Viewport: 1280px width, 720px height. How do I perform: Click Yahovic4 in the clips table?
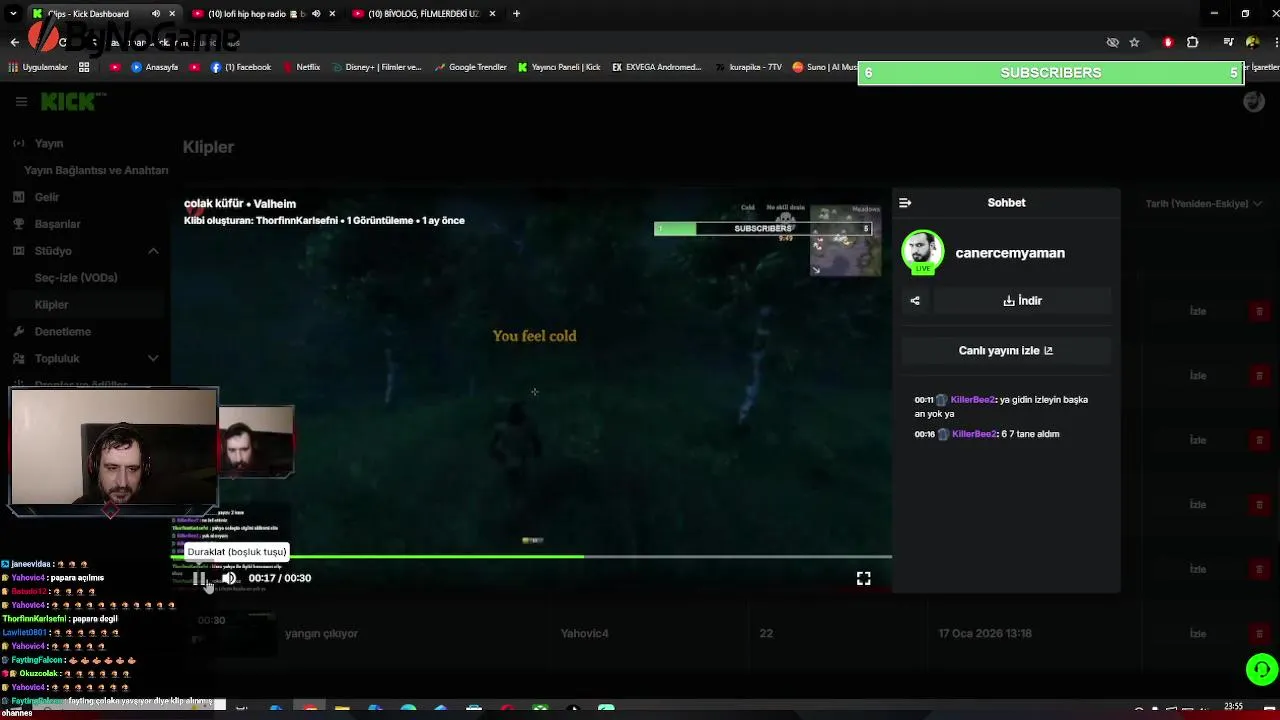(584, 634)
